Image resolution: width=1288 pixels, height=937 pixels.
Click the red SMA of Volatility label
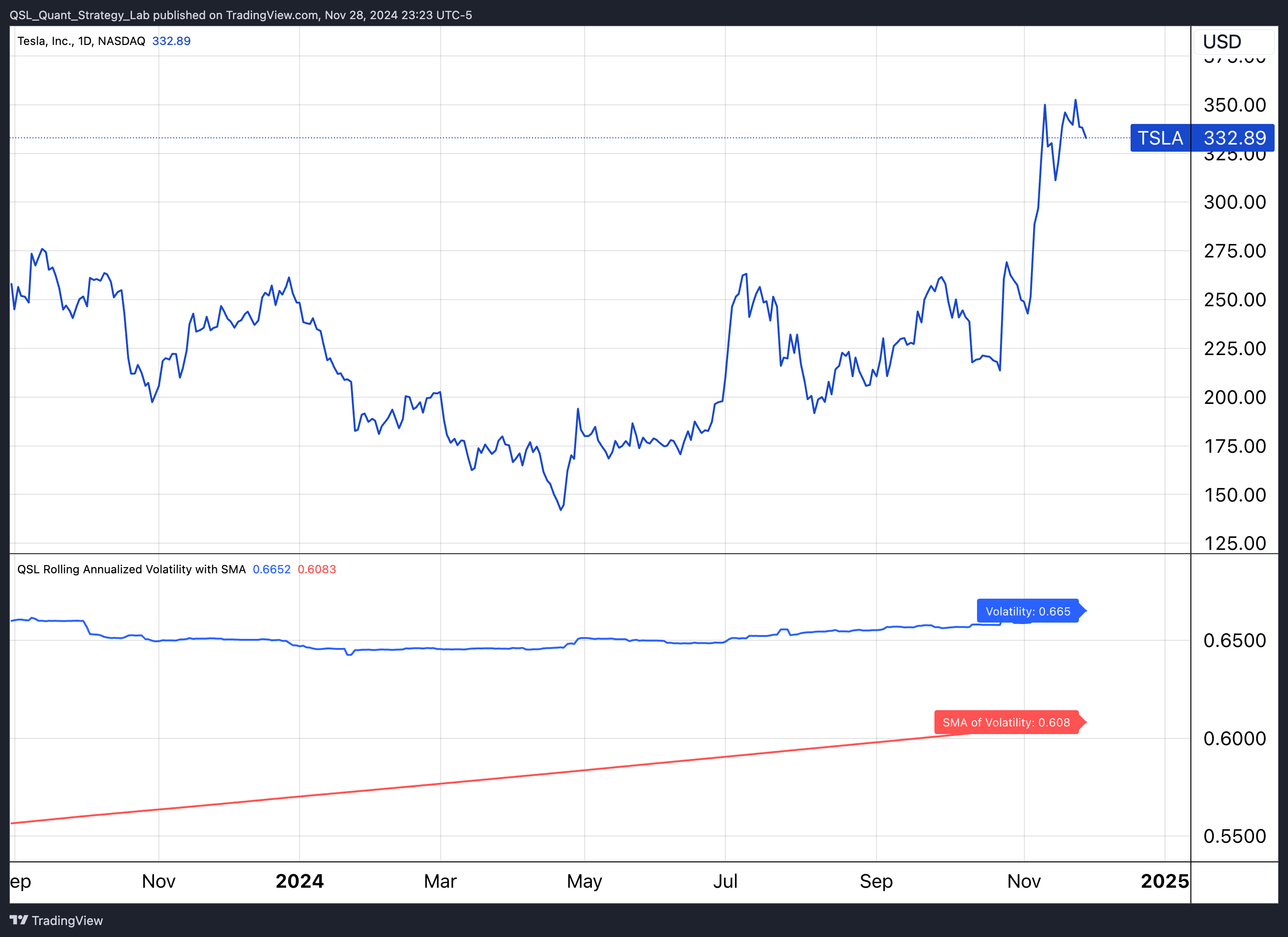[x=1006, y=722]
